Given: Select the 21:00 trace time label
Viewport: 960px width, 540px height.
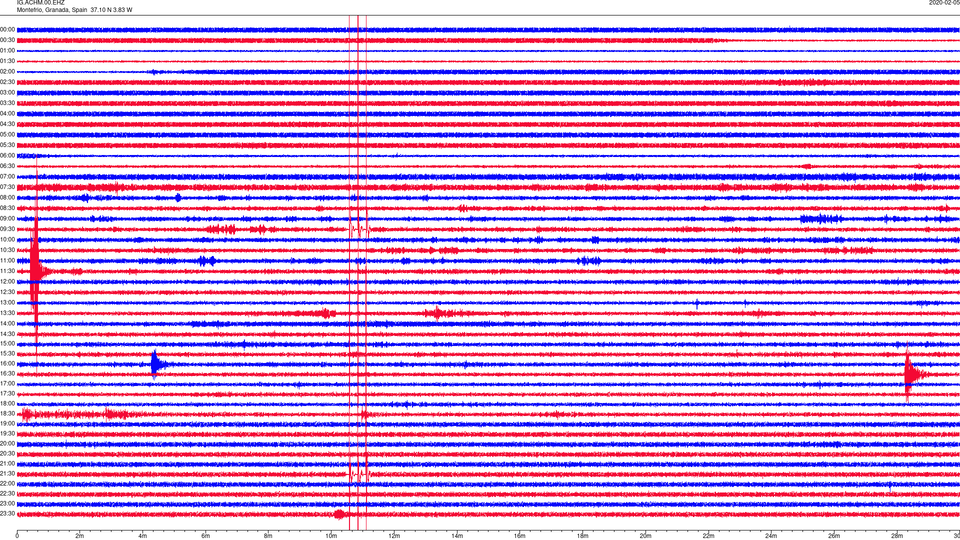Looking at the screenshot, I should tap(7, 463).
